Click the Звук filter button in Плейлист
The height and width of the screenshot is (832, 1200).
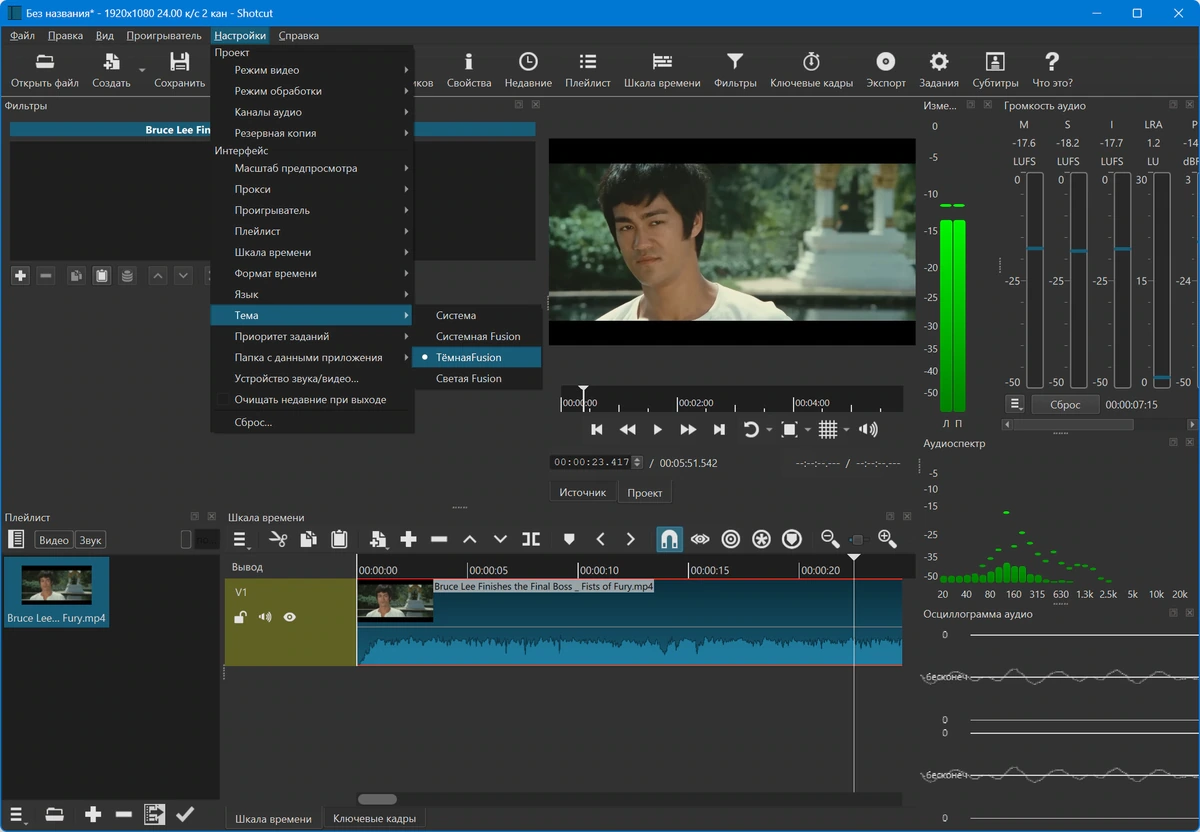[91, 540]
